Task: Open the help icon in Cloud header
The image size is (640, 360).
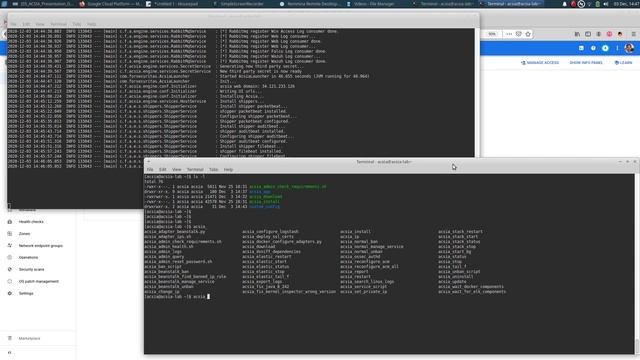Action: click(593, 48)
